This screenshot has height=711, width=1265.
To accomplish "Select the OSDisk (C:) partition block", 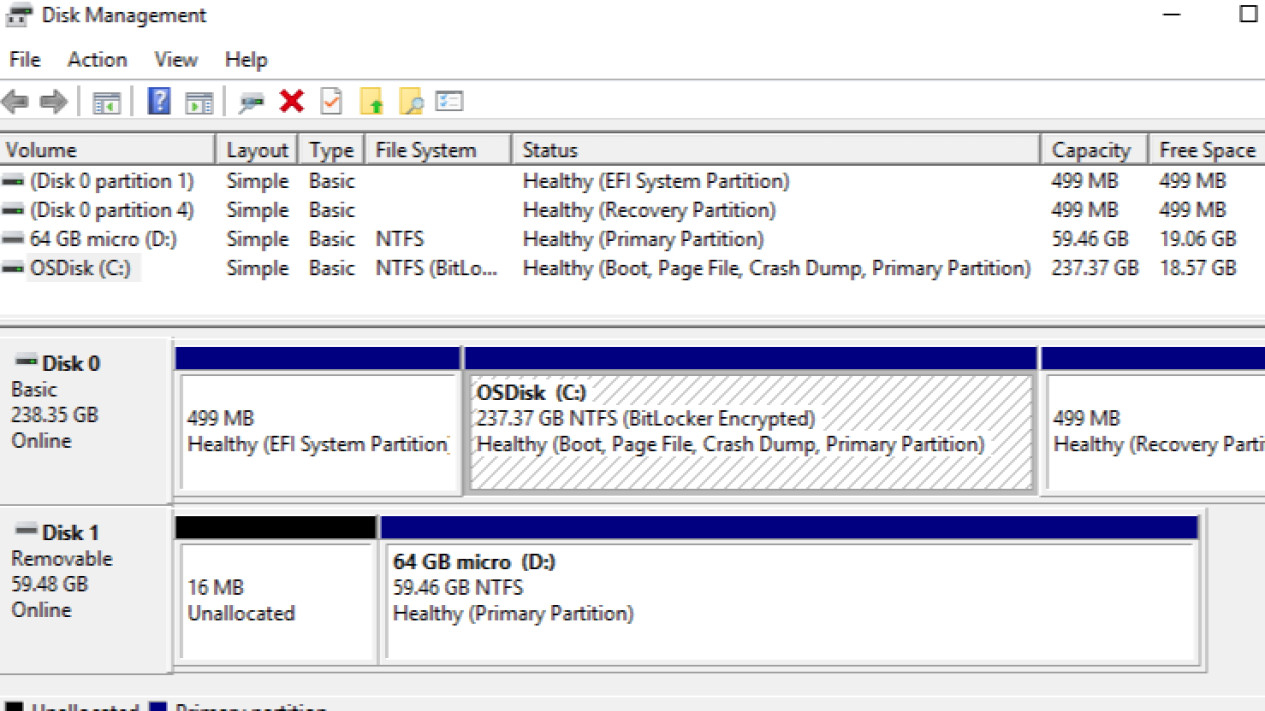I will pyautogui.click(x=751, y=431).
